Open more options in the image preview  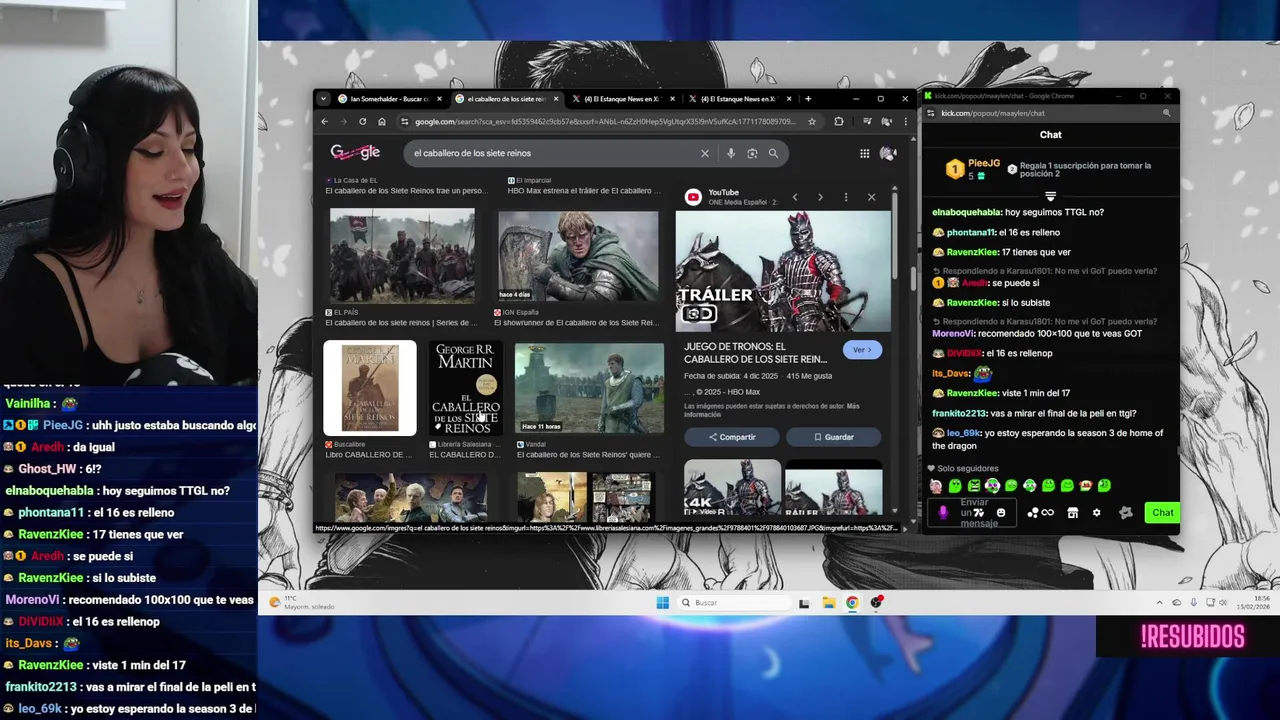[845, 197]
